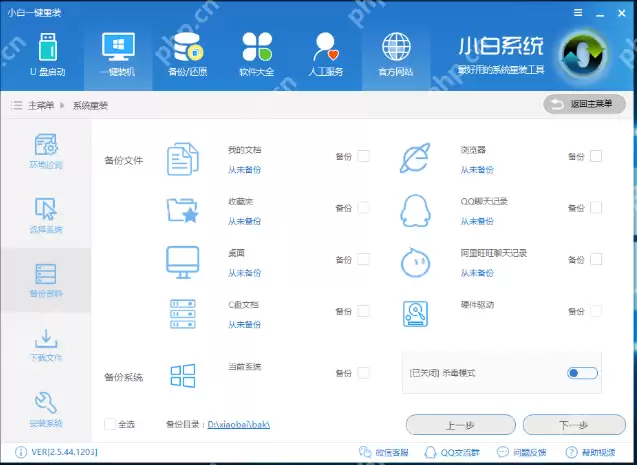Open QQ交流群 in the footer

click(452, 452)
